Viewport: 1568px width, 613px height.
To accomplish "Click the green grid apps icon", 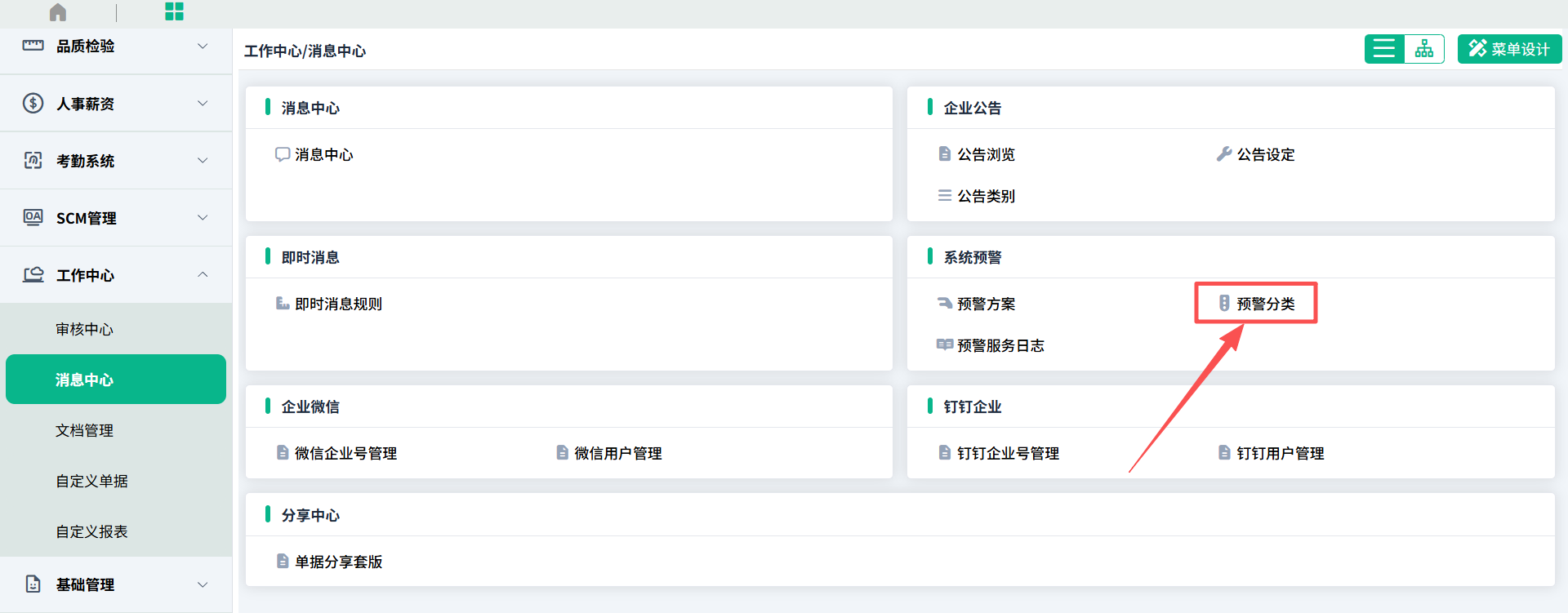I will (174, 11).
